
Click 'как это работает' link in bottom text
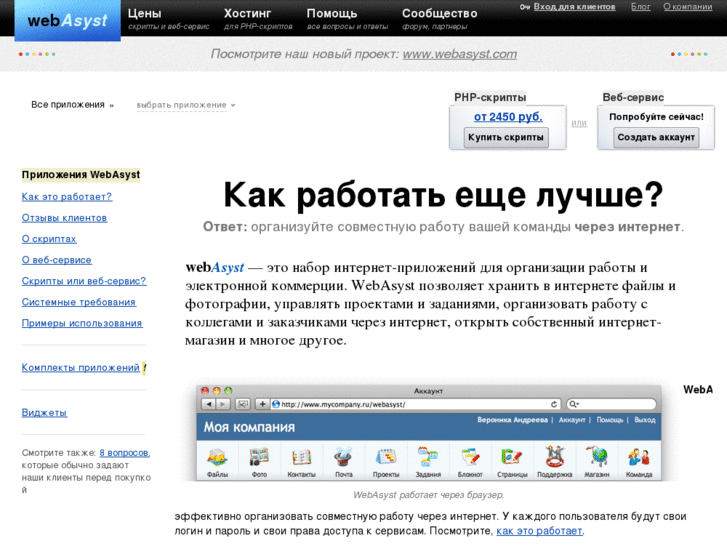coord(539,531)
